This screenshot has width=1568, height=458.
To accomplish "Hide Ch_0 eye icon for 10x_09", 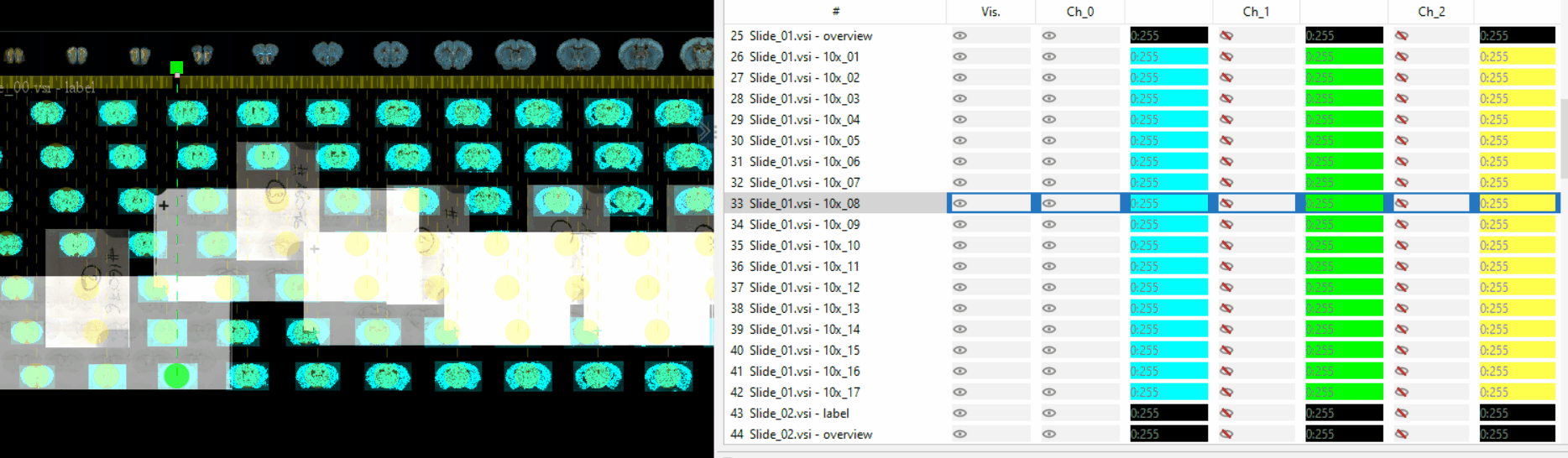I will click(x=1049, y=224).
